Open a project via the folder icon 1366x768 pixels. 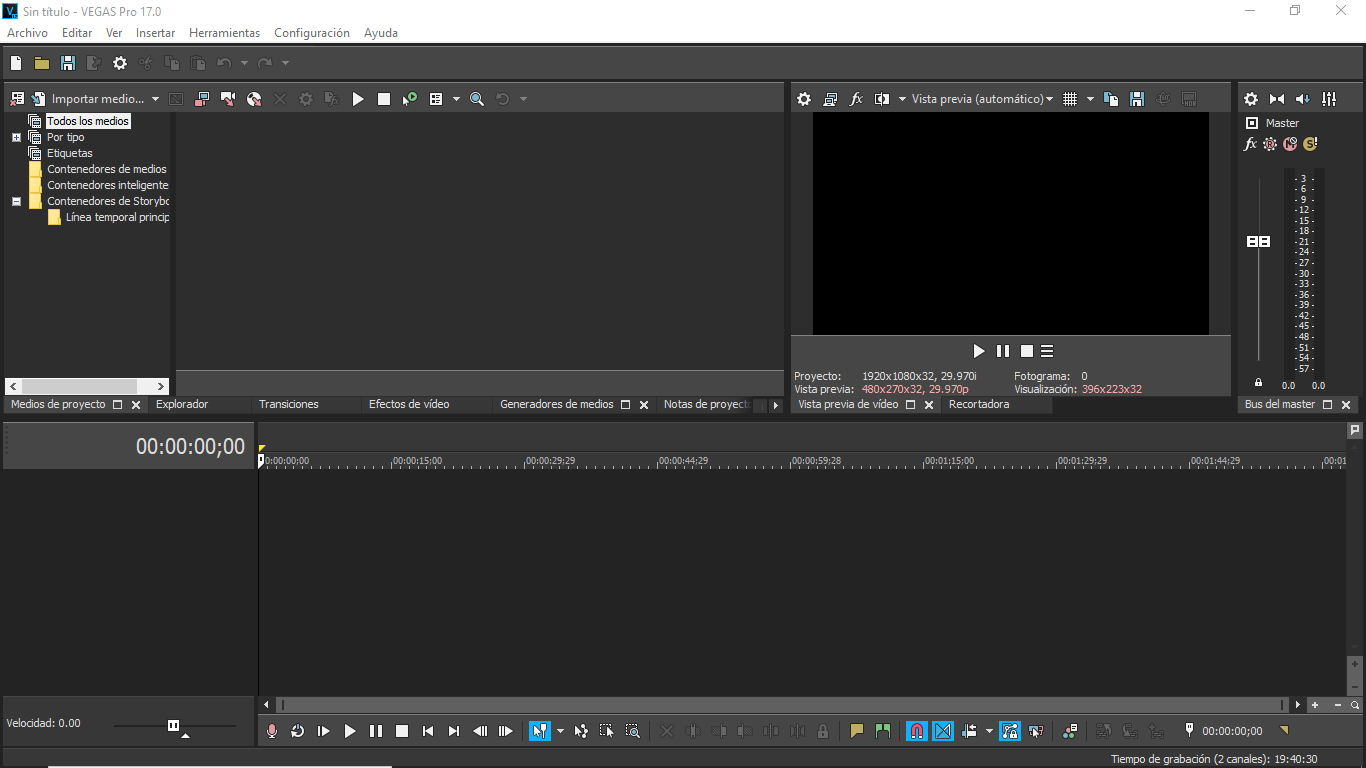[x=42, y=63]
